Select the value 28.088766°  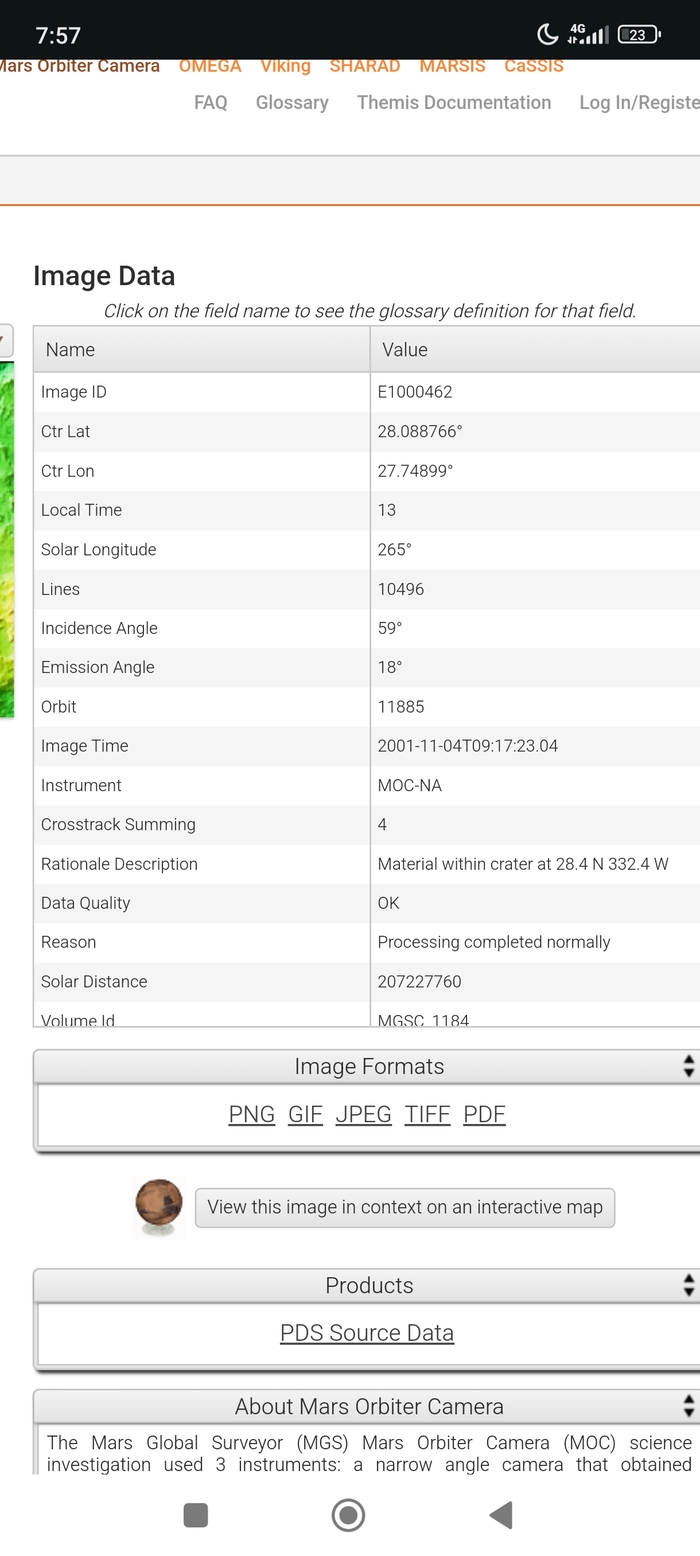[420, 431]
